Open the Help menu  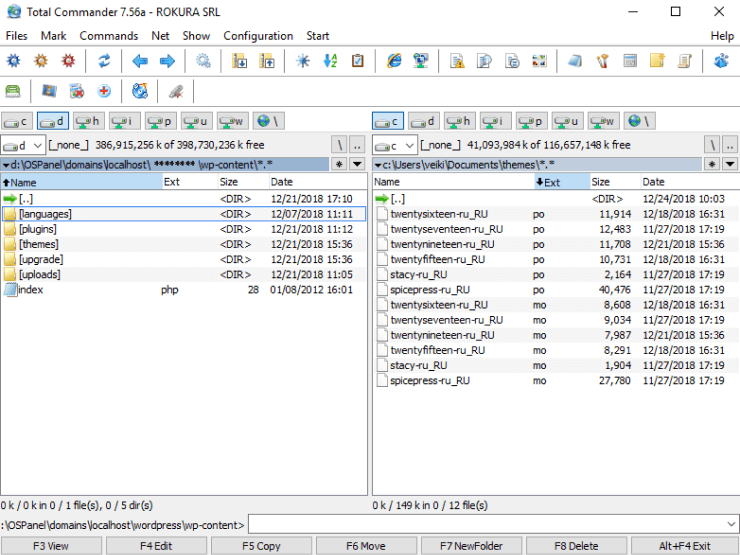[722, 36]
